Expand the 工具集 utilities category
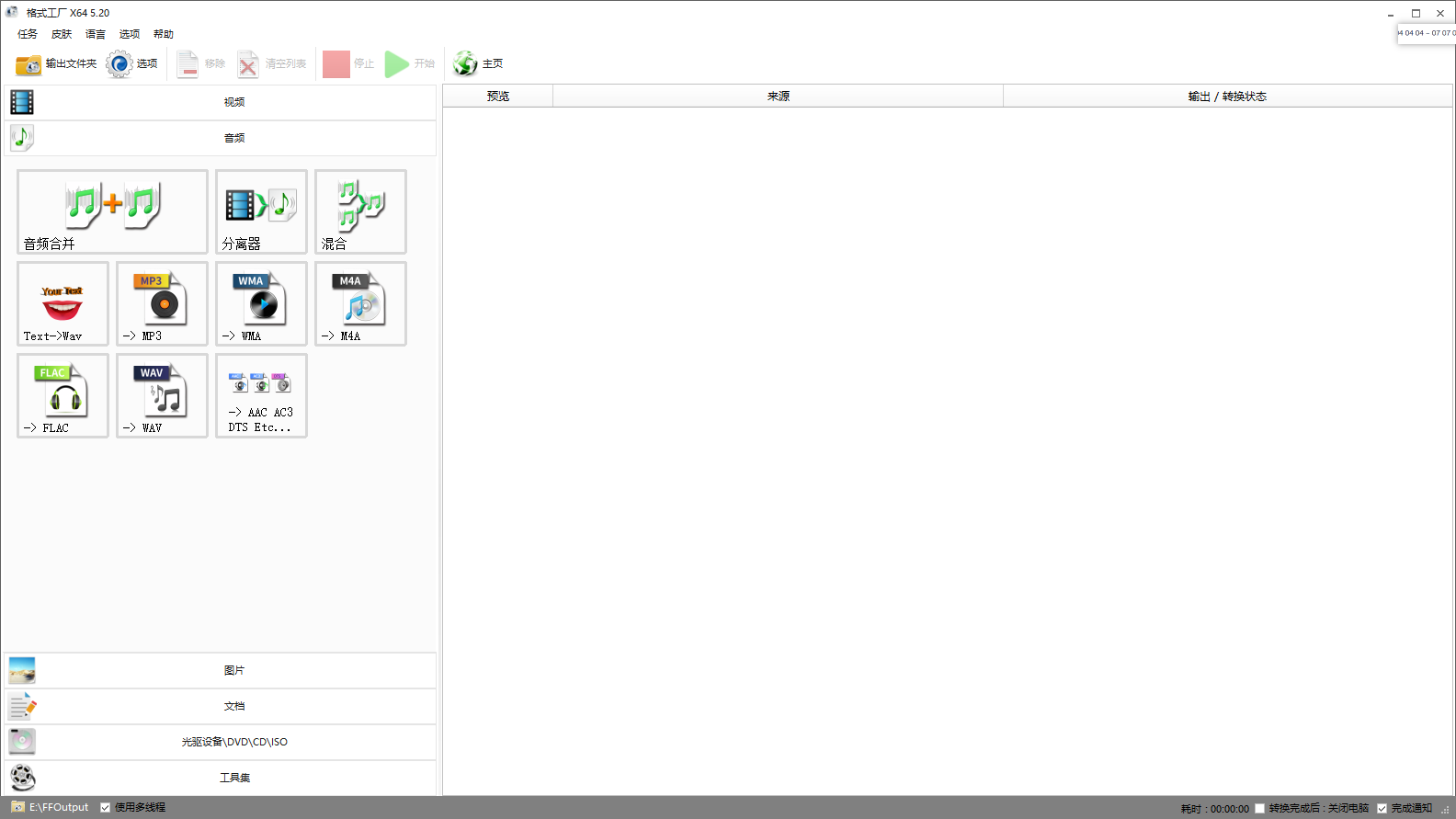 (221, 778)
